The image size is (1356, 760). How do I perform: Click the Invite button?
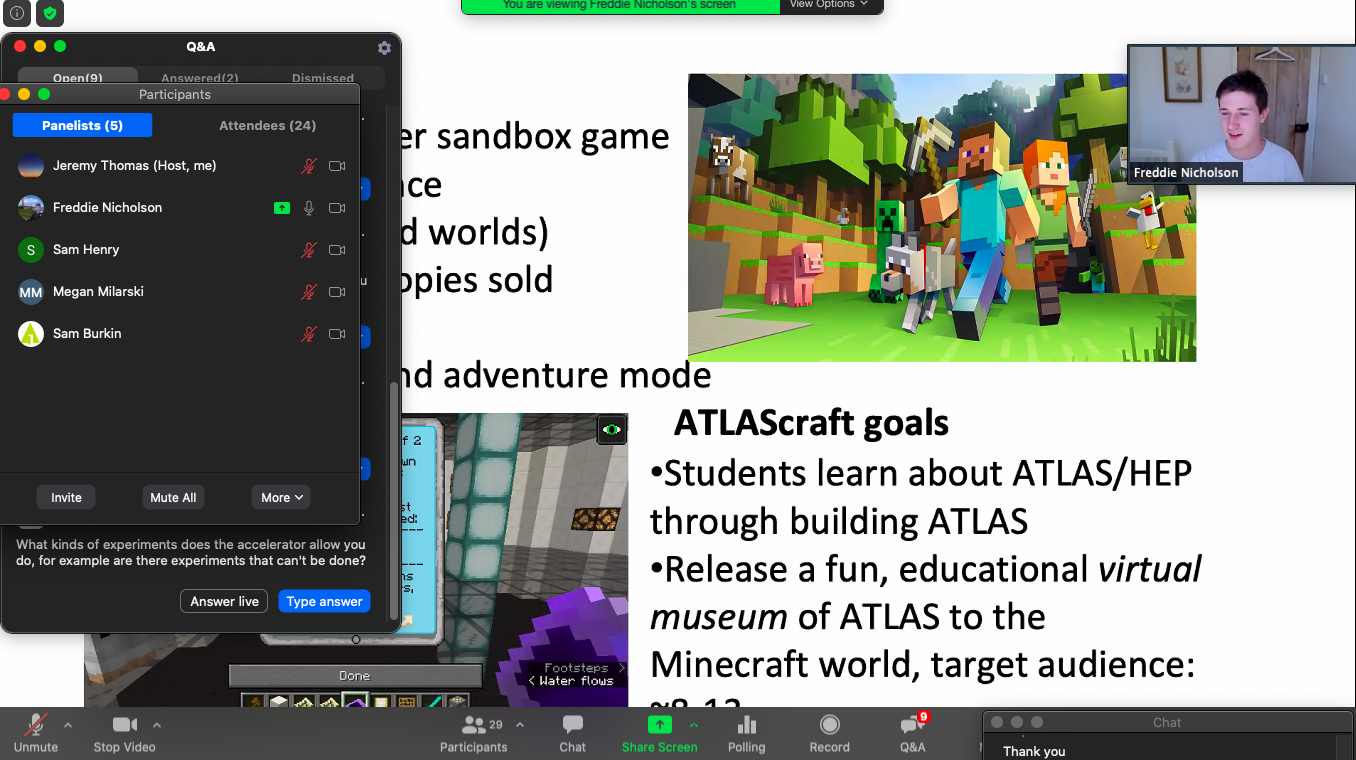coord(67,497)
